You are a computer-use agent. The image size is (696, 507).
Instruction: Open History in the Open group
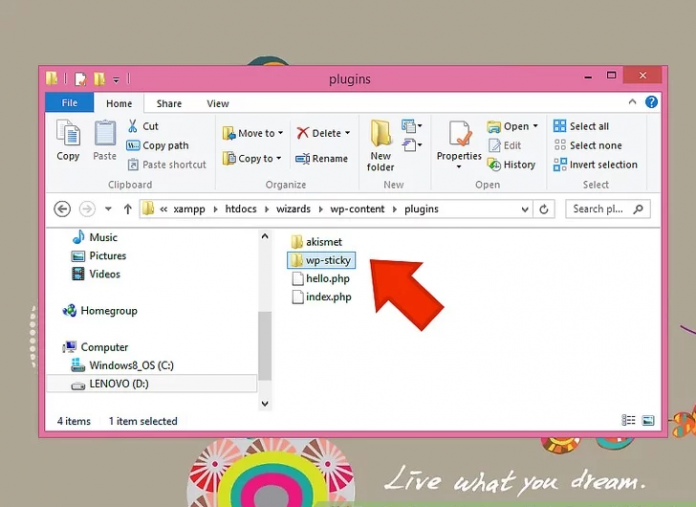click(511, 165)
